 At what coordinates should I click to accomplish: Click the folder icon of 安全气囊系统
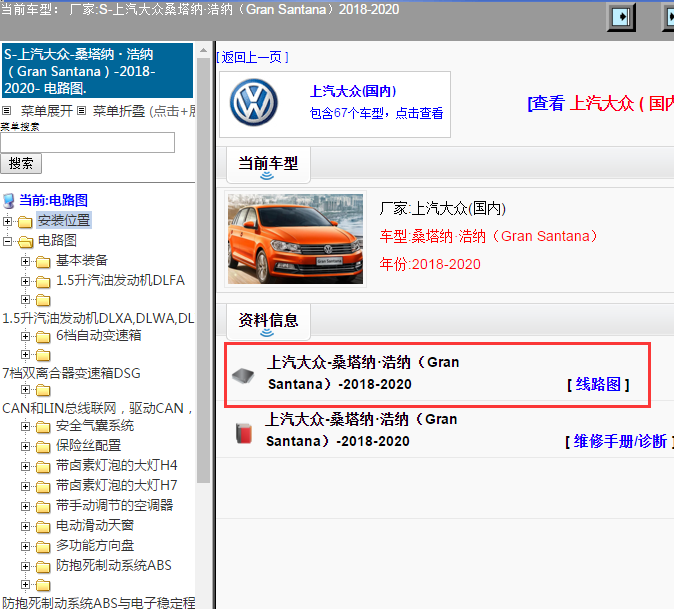click(43, 427)
